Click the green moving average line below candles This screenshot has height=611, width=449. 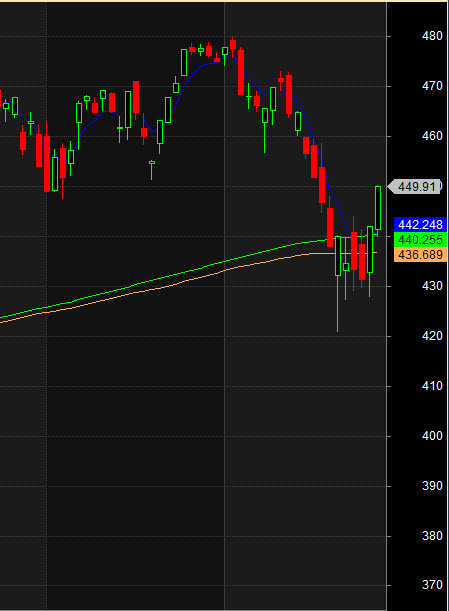(x=156, y=280)
